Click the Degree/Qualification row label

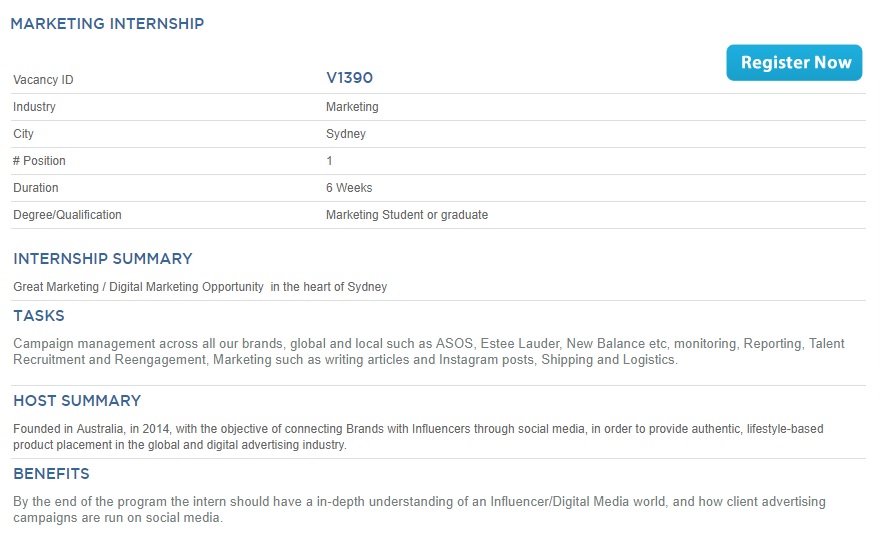67,215
